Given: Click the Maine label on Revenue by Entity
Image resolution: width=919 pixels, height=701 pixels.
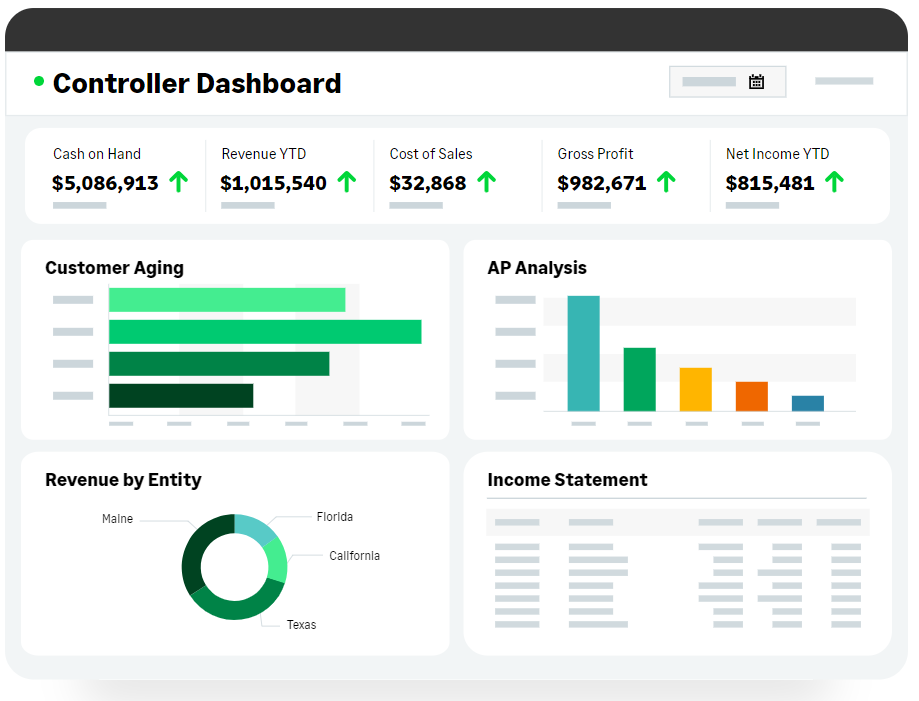Looking at the screenshot, I should pyautogui.click(x=117, y=519).
